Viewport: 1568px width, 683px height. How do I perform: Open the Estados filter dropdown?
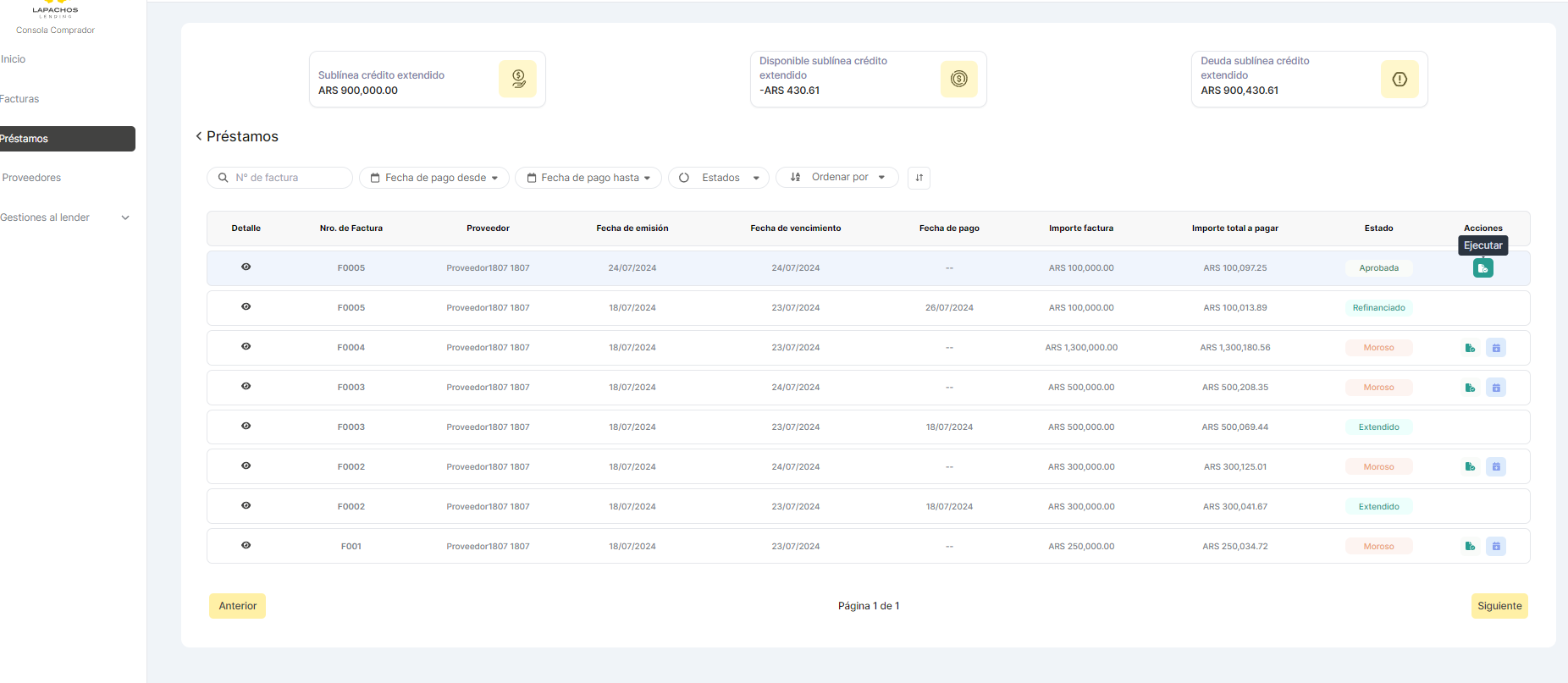pos(719,178)
